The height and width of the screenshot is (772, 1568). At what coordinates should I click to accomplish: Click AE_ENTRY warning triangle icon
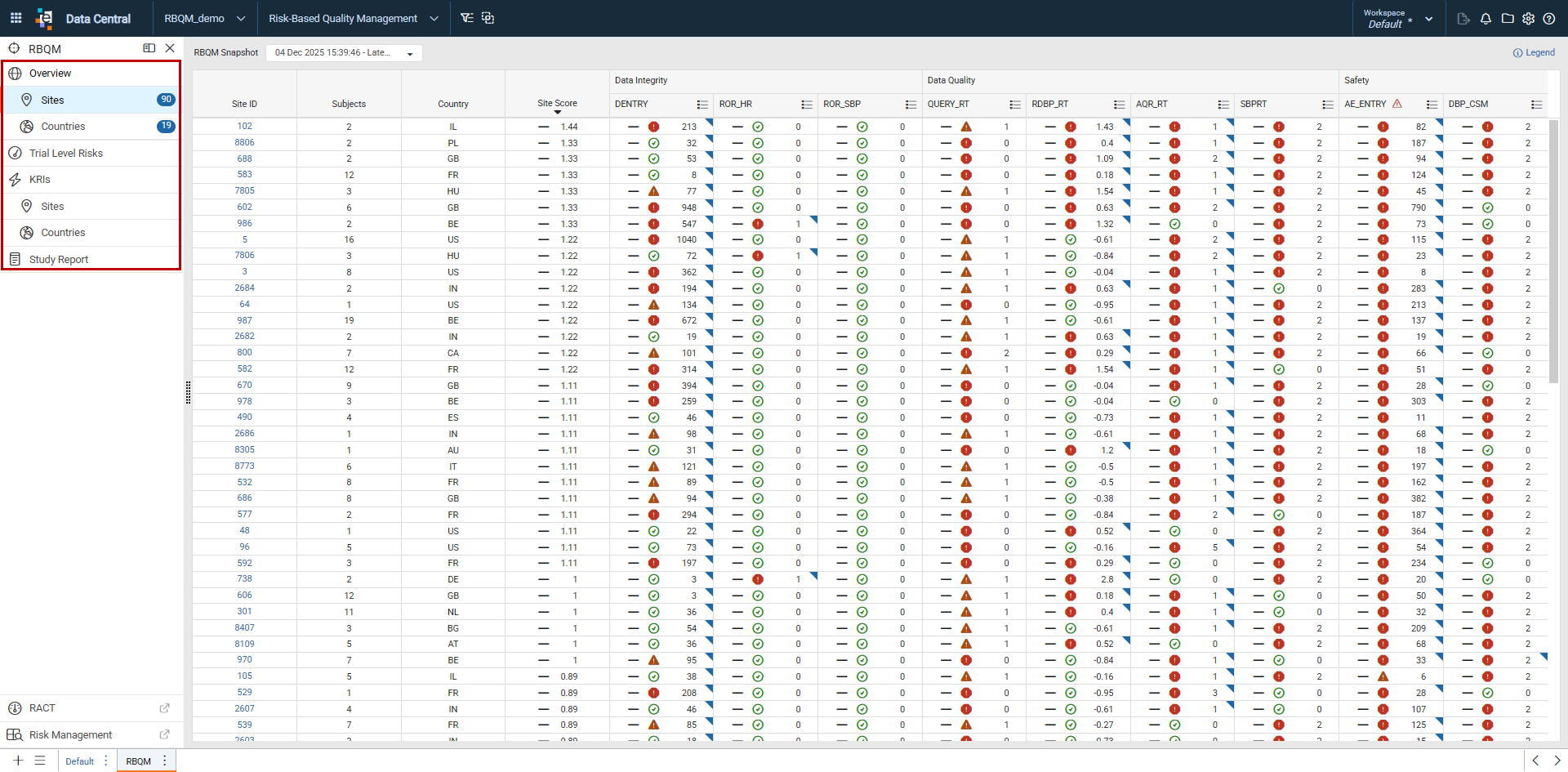[1397, 104]
